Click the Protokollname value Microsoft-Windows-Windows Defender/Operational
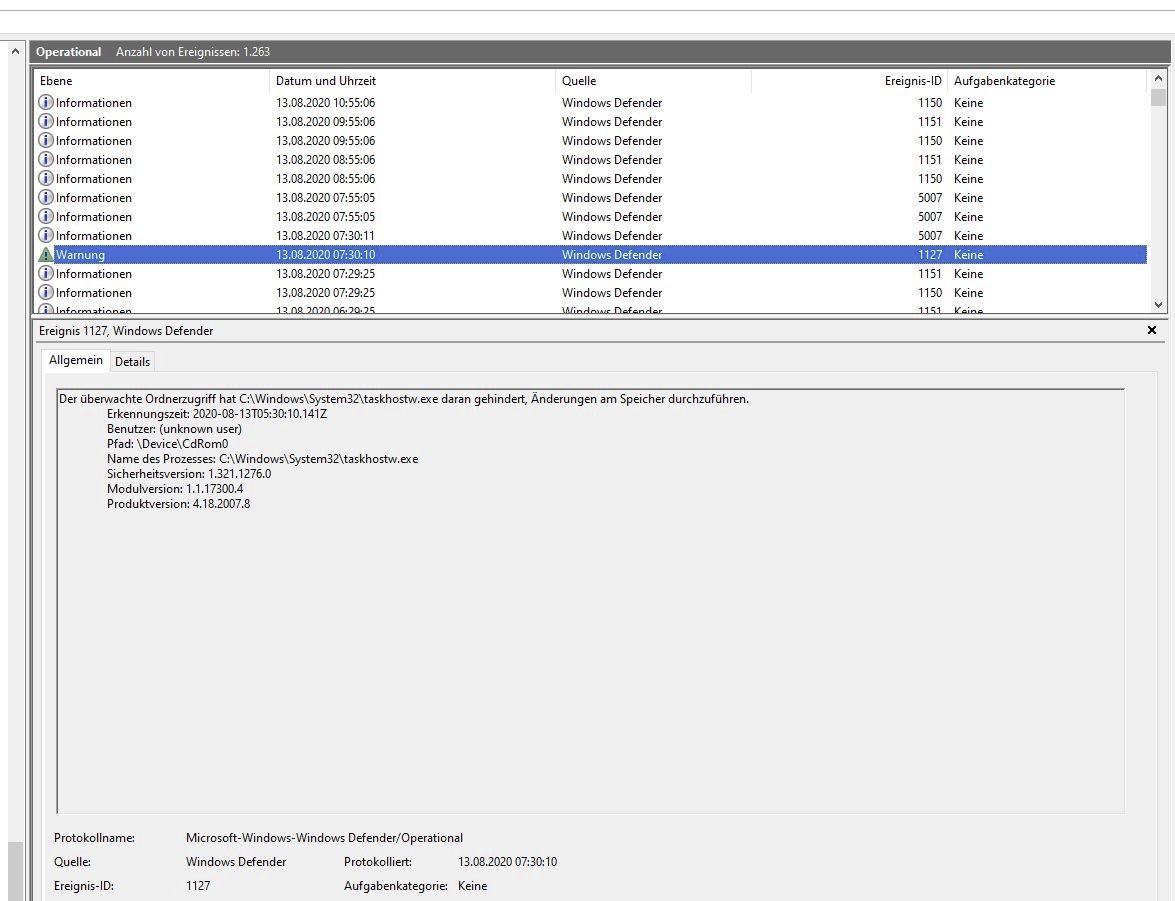 click(x=324, y=838)
